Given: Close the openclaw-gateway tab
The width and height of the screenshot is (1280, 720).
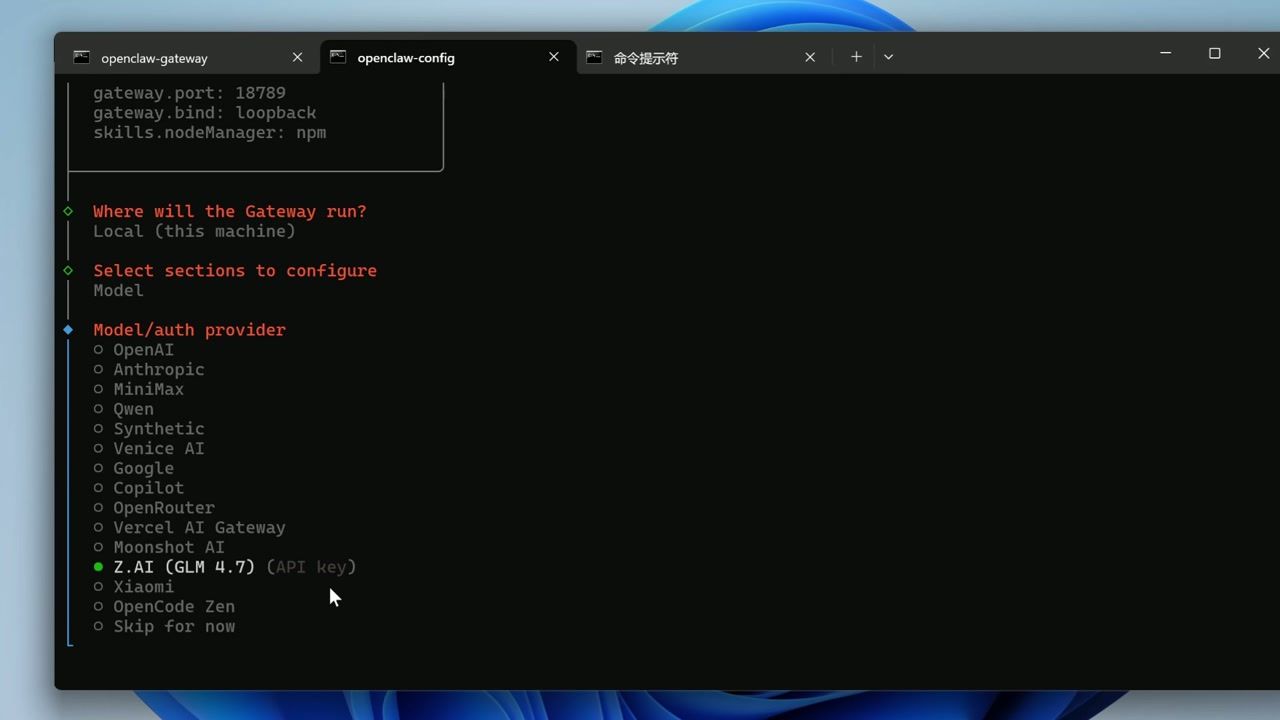Looking at the screenshot, I should point(297,57).
